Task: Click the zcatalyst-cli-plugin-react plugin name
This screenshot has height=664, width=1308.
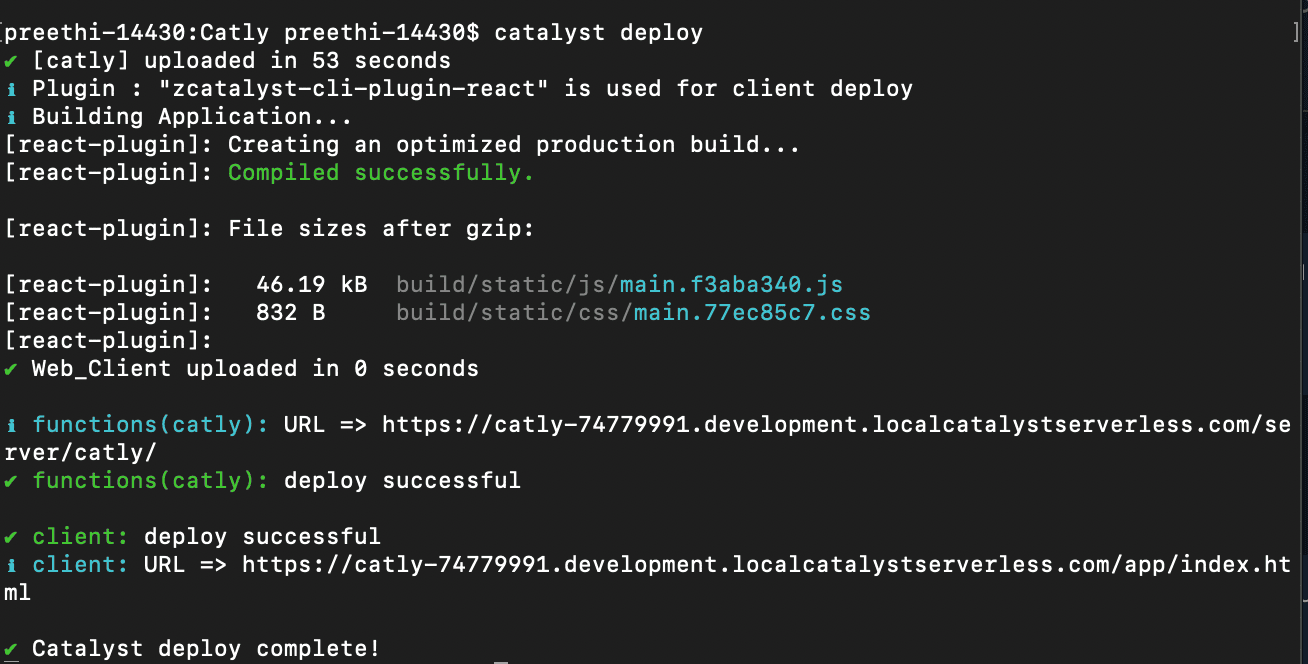Action: (x=354, y=89)
